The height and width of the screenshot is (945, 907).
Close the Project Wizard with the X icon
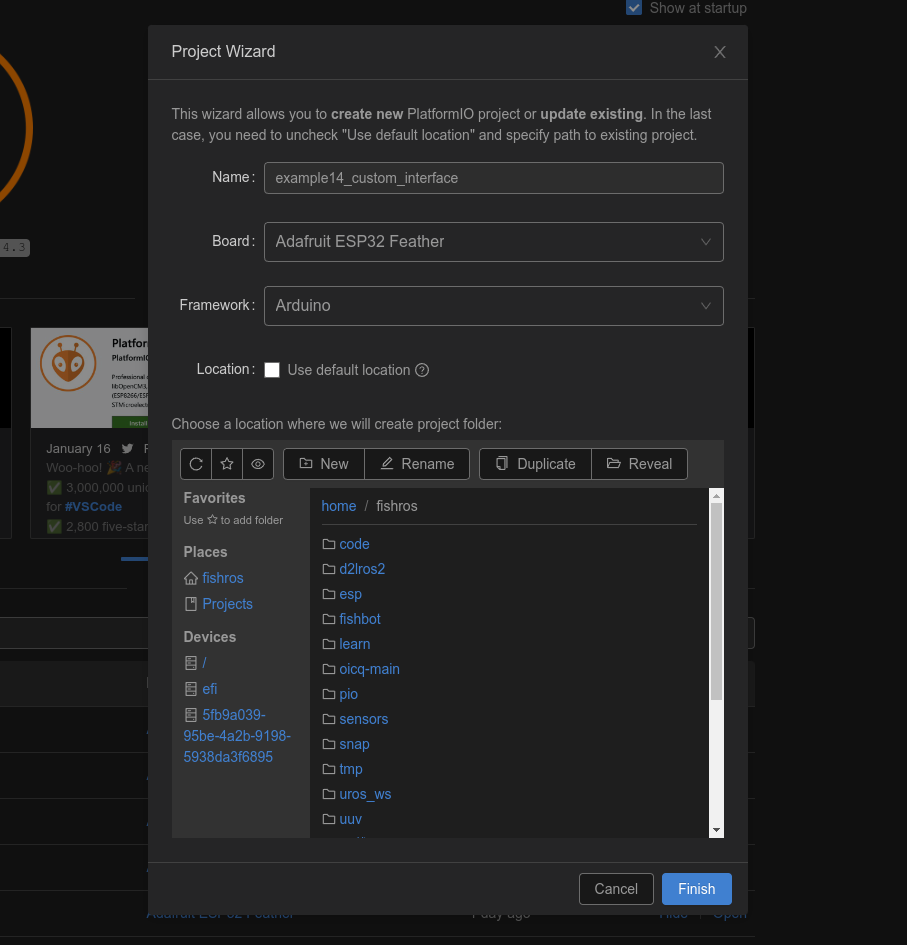720,52
